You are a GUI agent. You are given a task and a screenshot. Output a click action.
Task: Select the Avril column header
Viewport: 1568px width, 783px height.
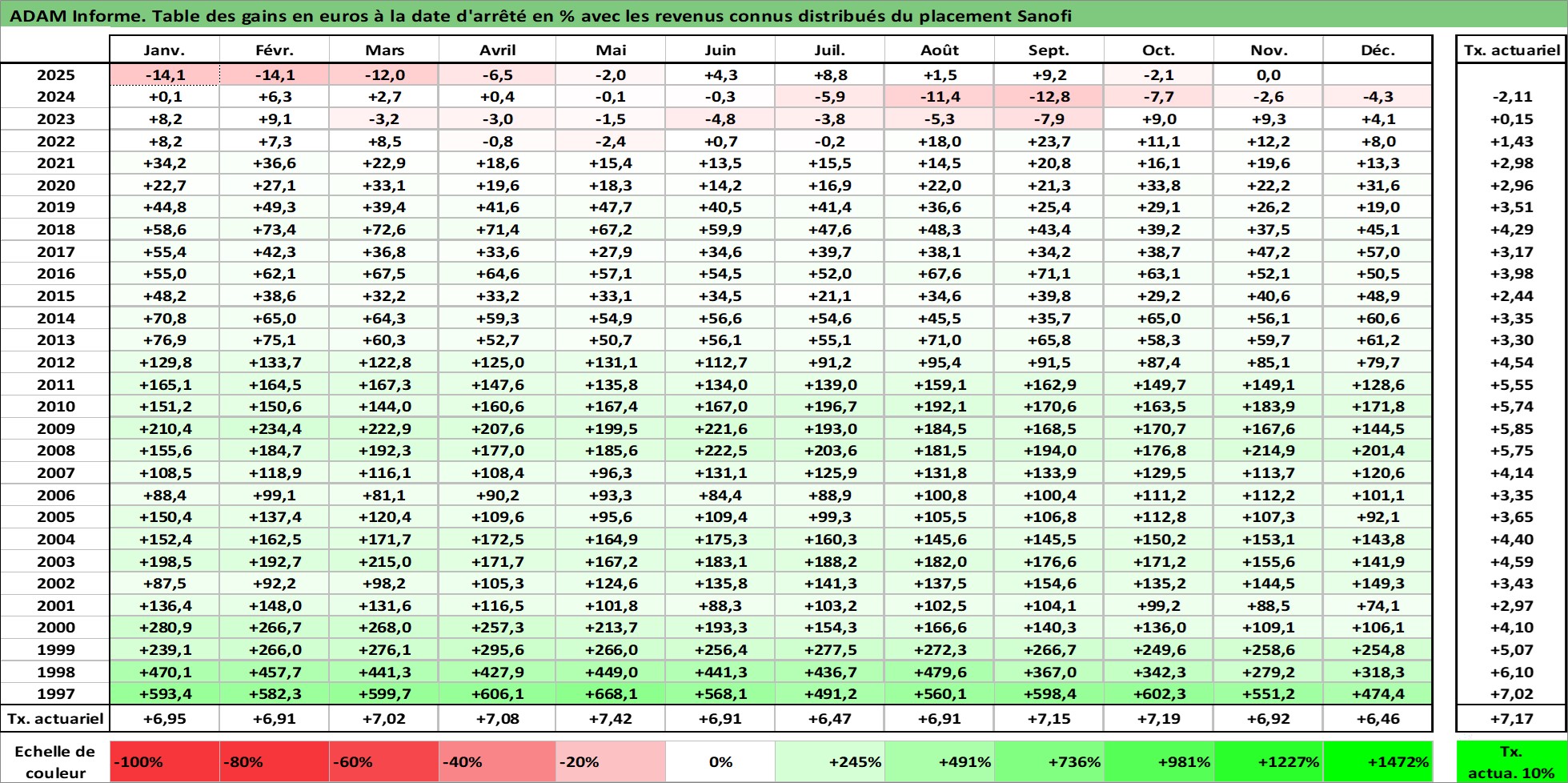[x=497, y=50]
